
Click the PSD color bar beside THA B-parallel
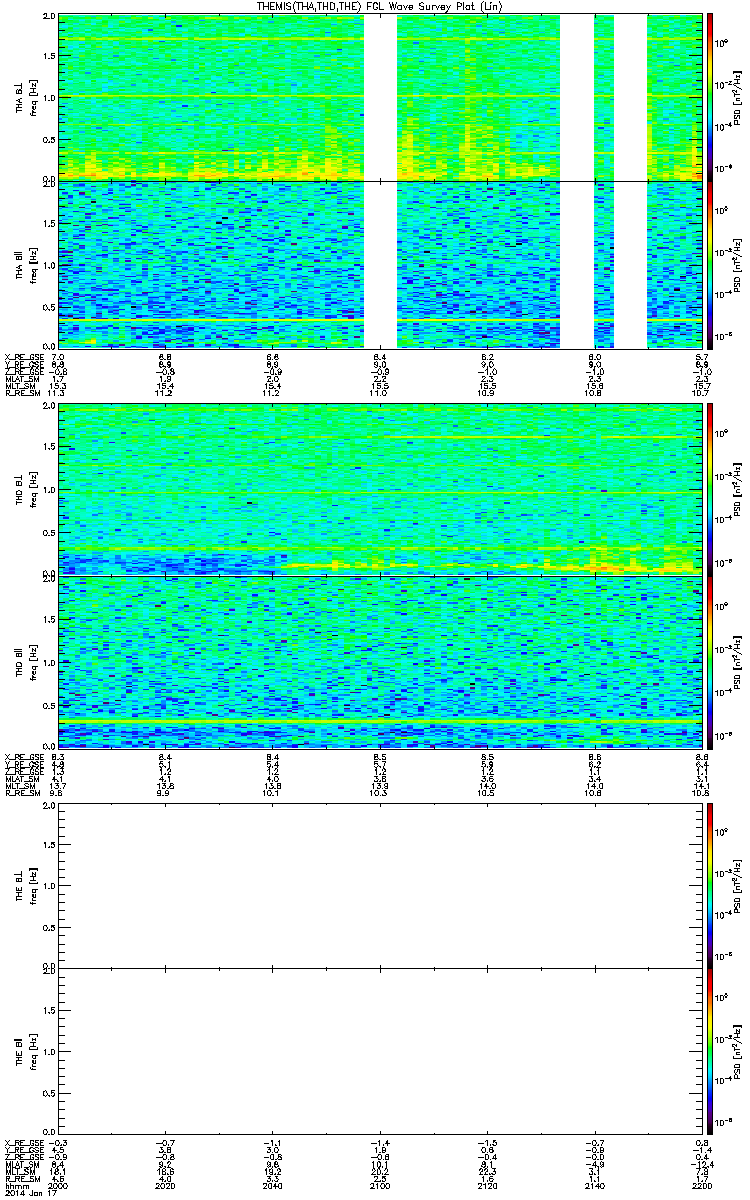(x=710, y=264)
